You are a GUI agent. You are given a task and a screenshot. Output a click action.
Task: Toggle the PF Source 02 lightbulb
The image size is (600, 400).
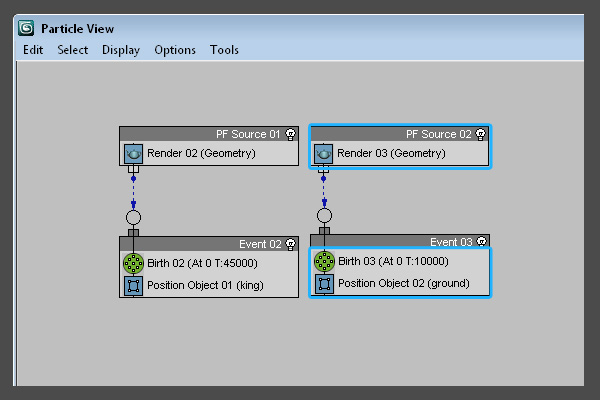click(x=480, y=133)
